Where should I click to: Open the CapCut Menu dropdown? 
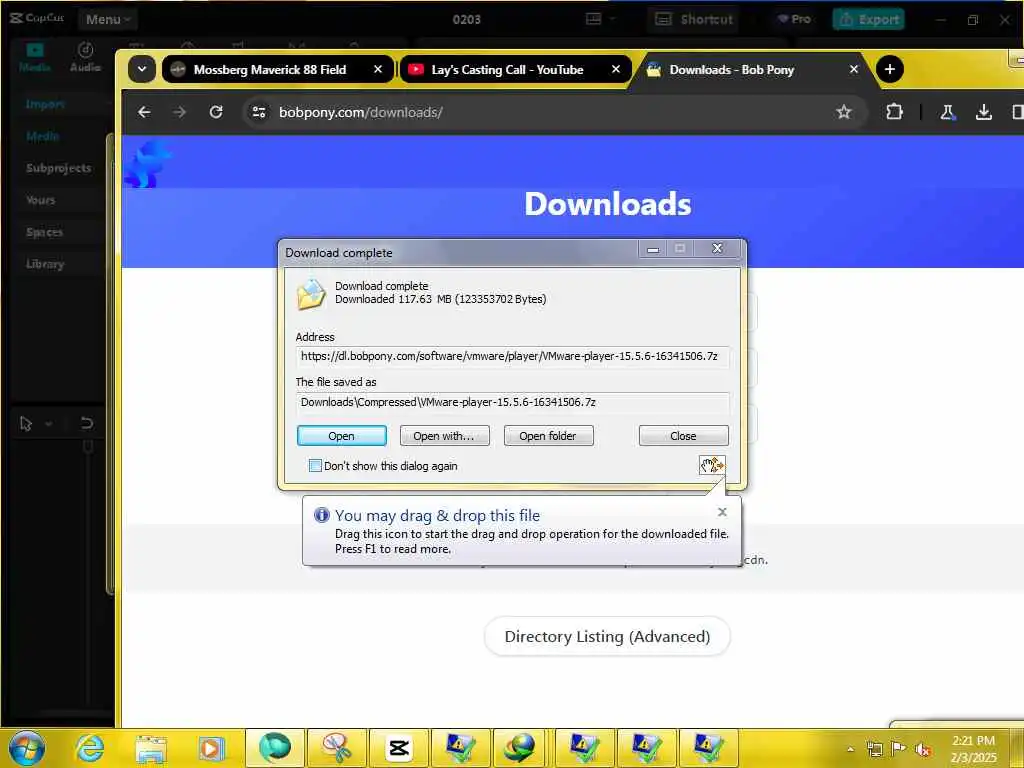(x=108, y=20)
